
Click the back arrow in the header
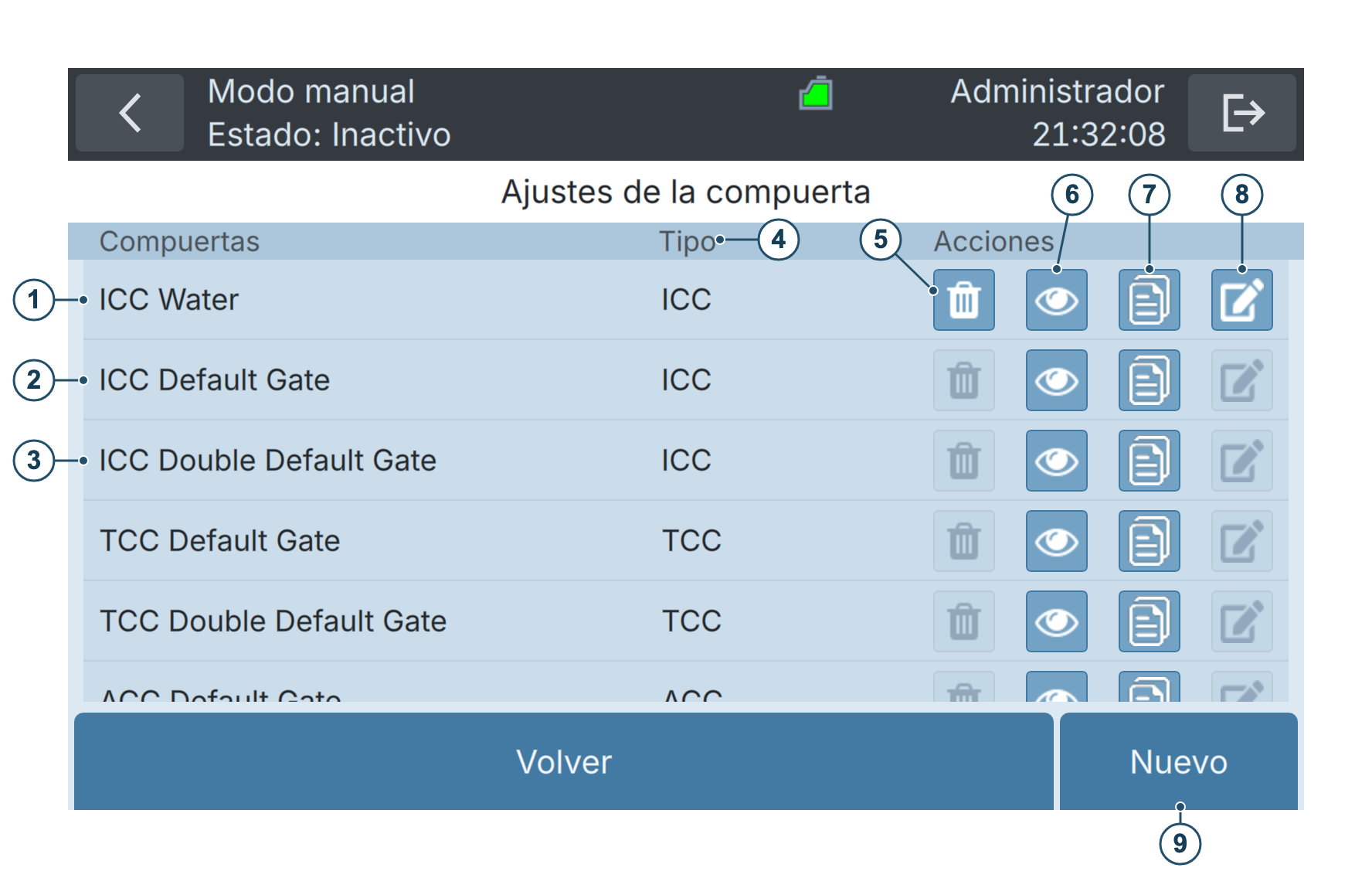[x=130, y=113]
